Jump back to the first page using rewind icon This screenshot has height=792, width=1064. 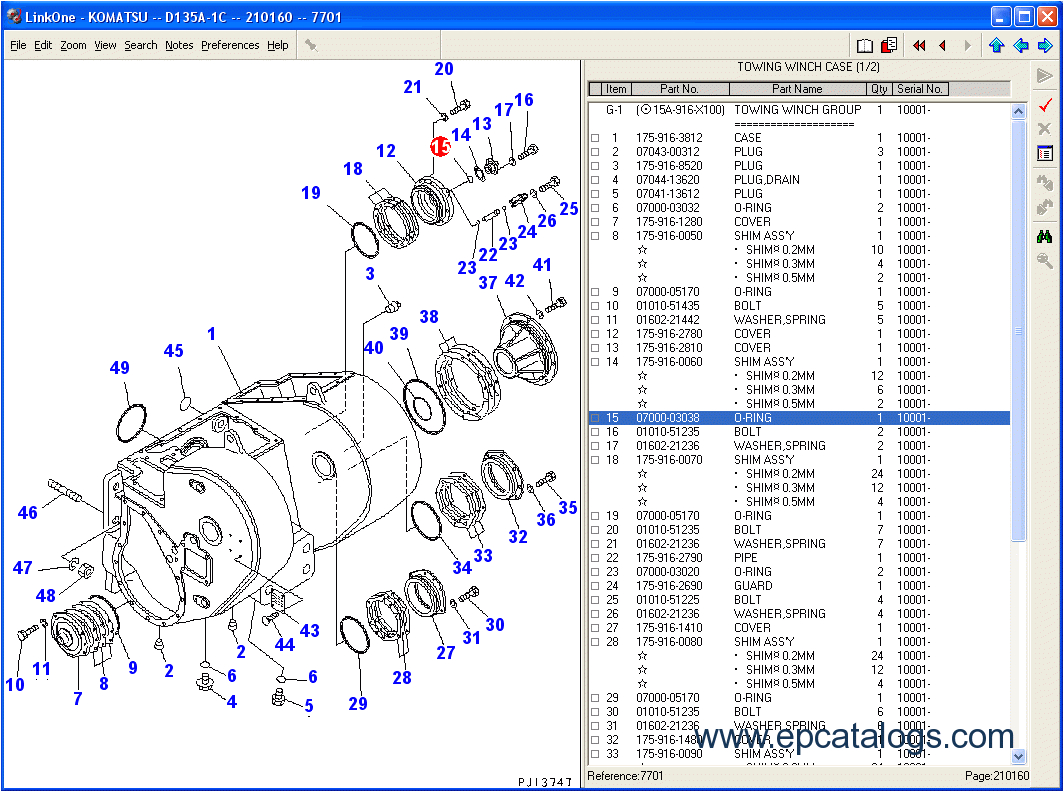click(x=917, y=44)
